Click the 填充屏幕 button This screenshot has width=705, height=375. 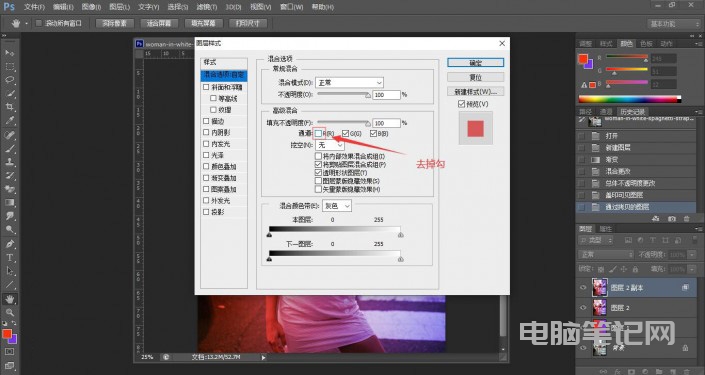203,23
